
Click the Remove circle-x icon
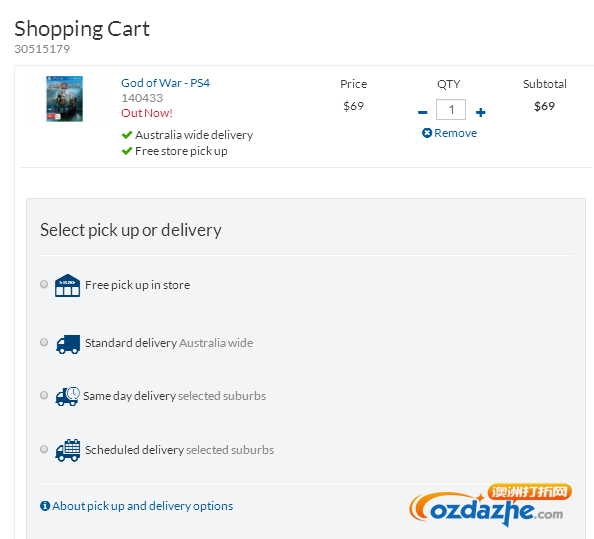coord(427,133)
